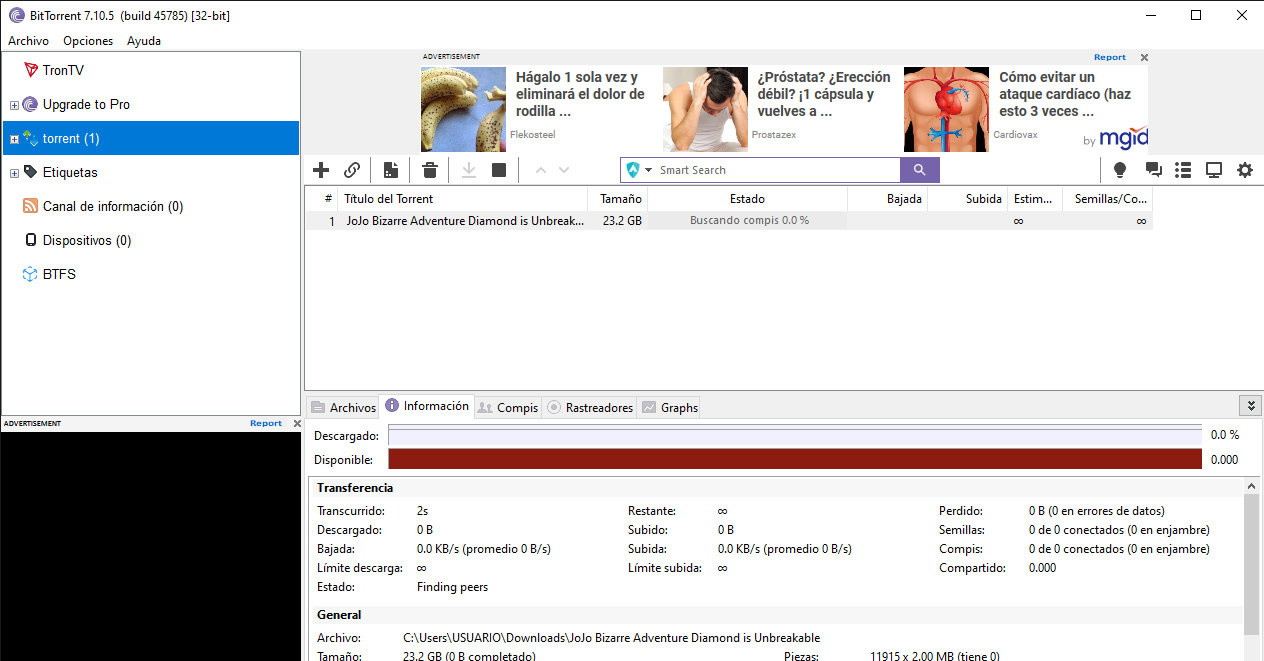Screen dimensions: 1264x661
Task: Open Preferences gear icon
Action: [x=1245, y=170]
